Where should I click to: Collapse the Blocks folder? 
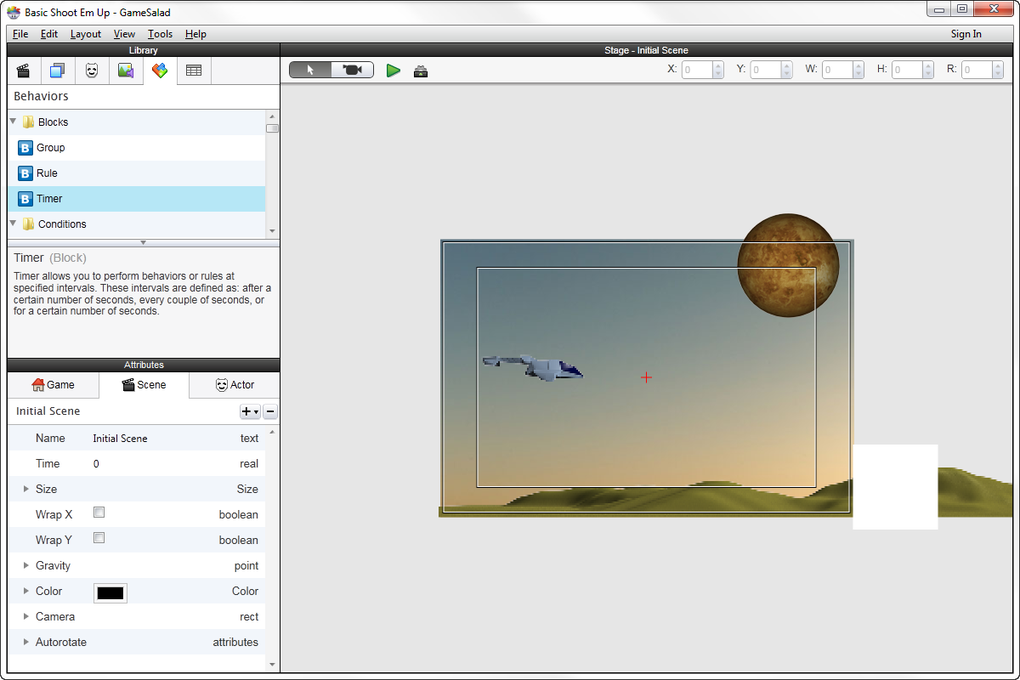[x=13, y=122]
